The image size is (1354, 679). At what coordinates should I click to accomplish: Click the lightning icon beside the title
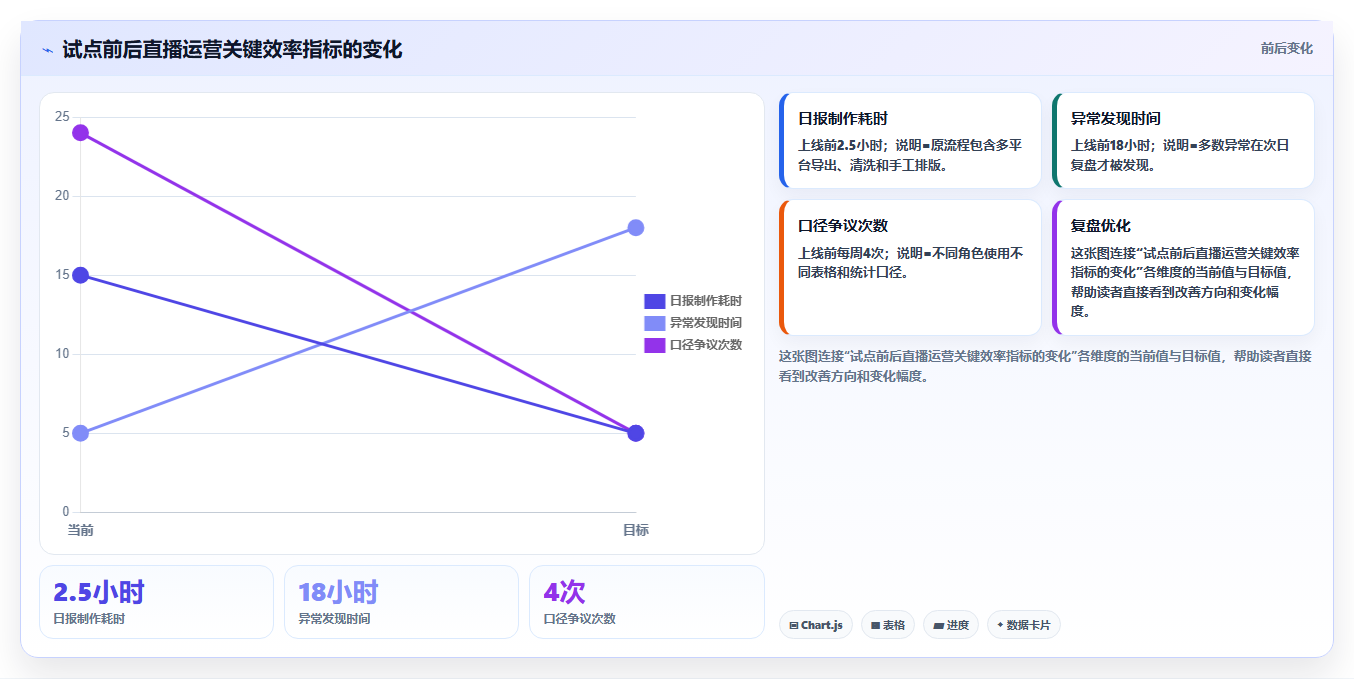[x=47, y=50]
